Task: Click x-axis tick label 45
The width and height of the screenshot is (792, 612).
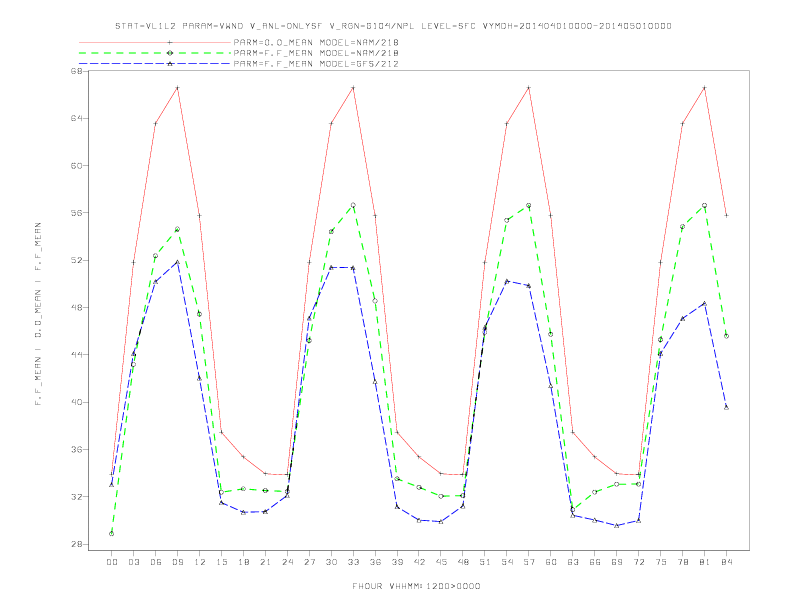Action: pos(441,562)
